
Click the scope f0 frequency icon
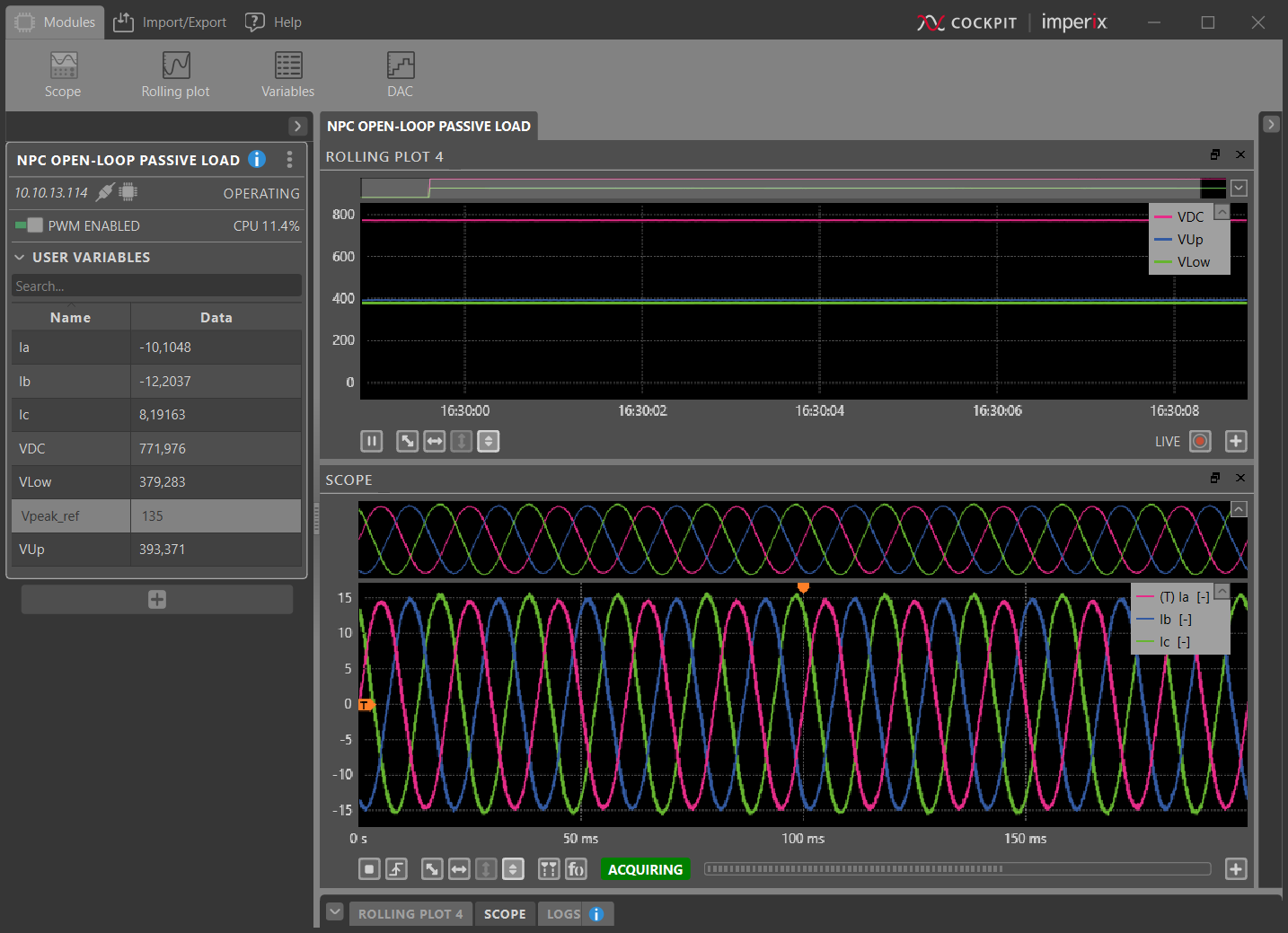click(x=576, y=869)
